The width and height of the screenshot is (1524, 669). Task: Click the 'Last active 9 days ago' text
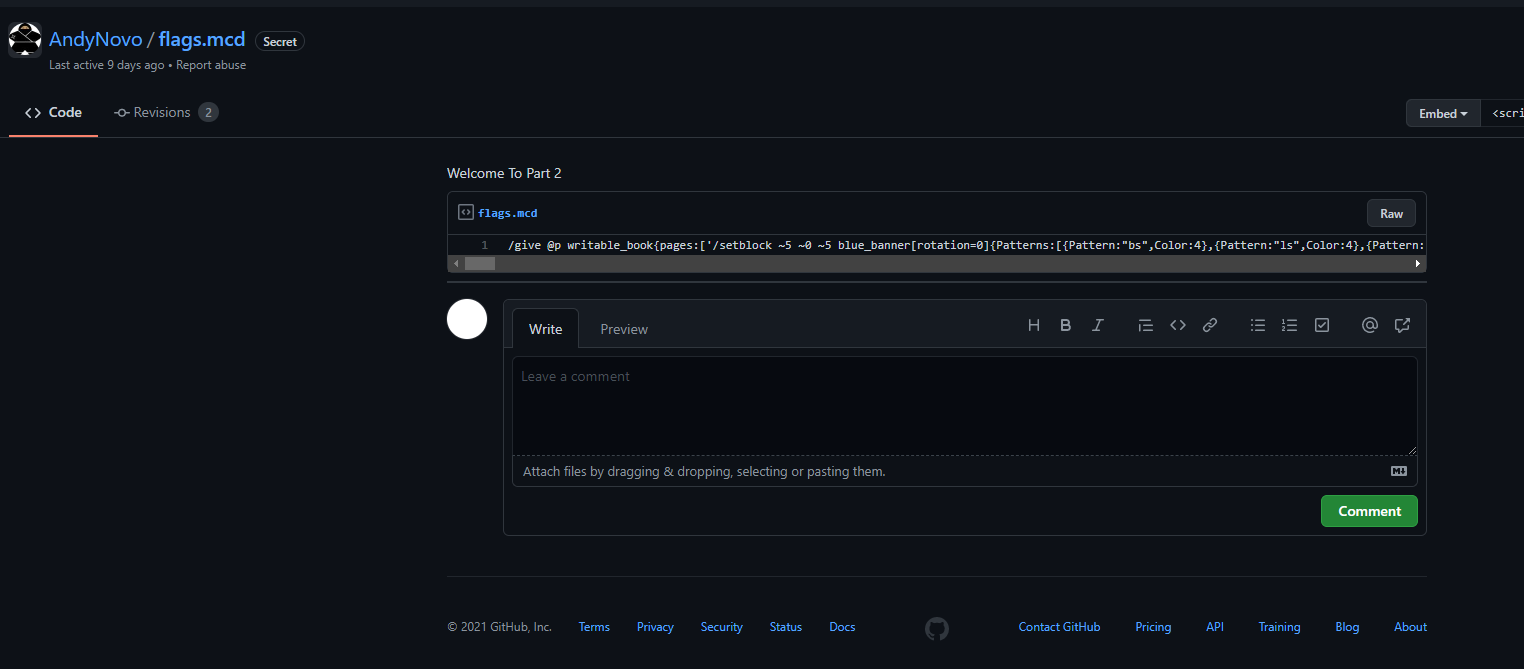(106, 65)
